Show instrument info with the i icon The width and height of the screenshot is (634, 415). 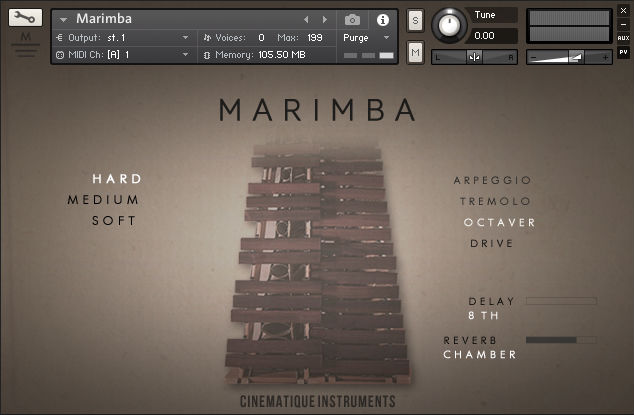pyautogui.click(x=383, y=20)
